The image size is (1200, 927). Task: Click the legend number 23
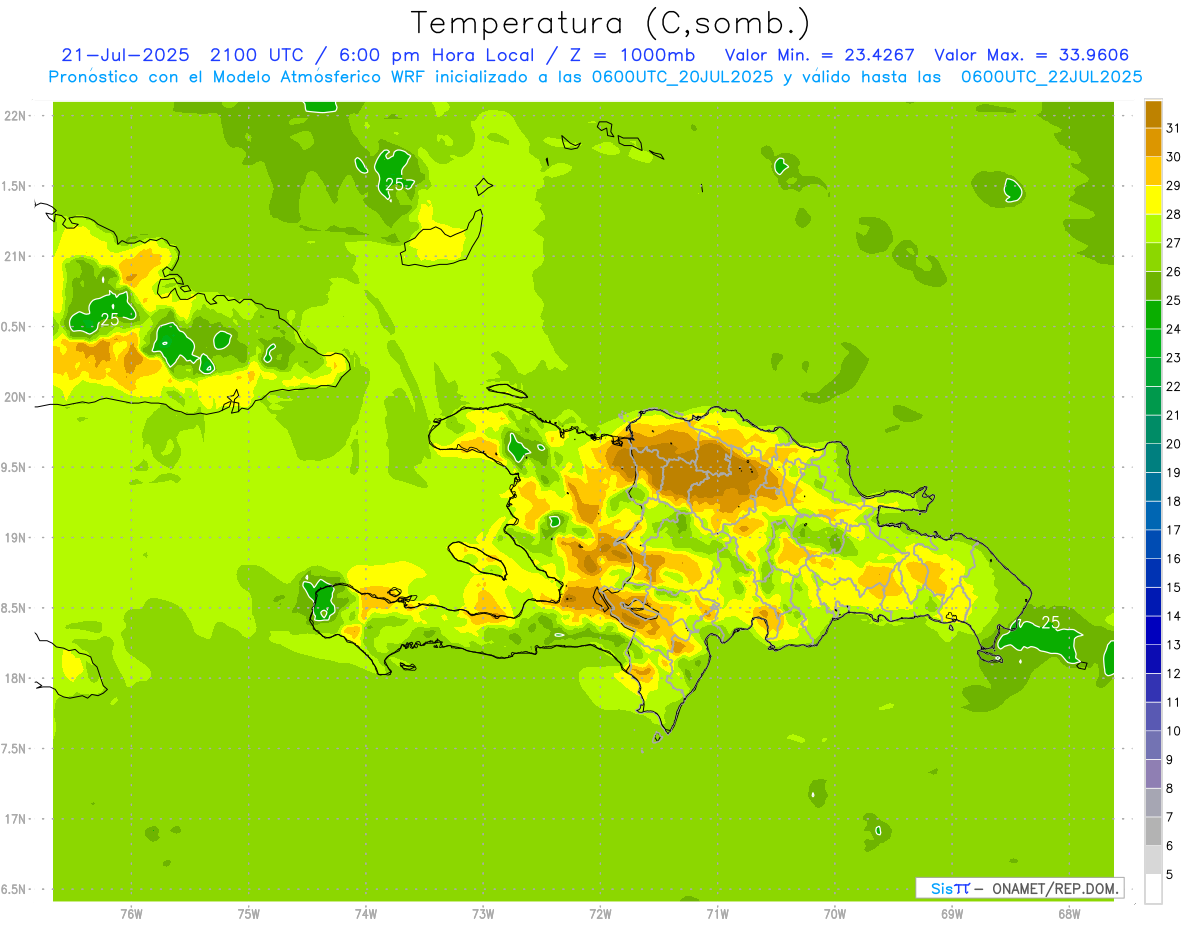click(1173, 358)
